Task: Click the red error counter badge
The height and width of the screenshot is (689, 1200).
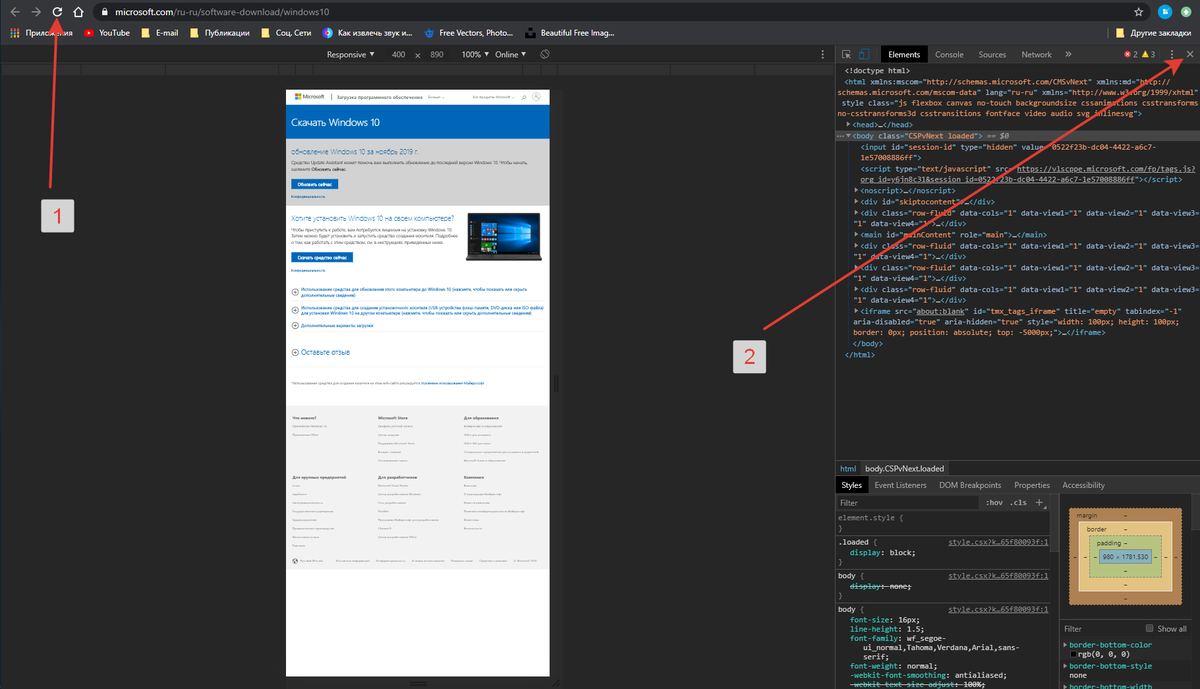Action: click(x=1127, y=54)
